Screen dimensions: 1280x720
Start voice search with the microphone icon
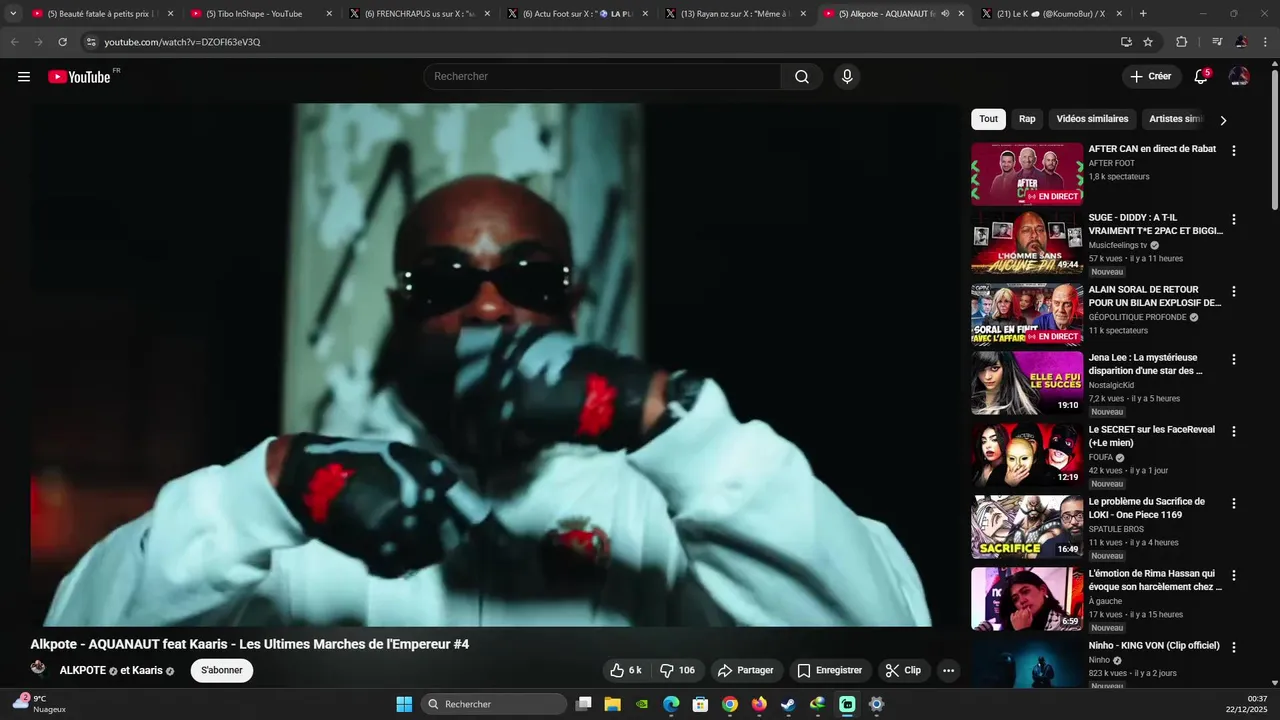tap(847, 77)
